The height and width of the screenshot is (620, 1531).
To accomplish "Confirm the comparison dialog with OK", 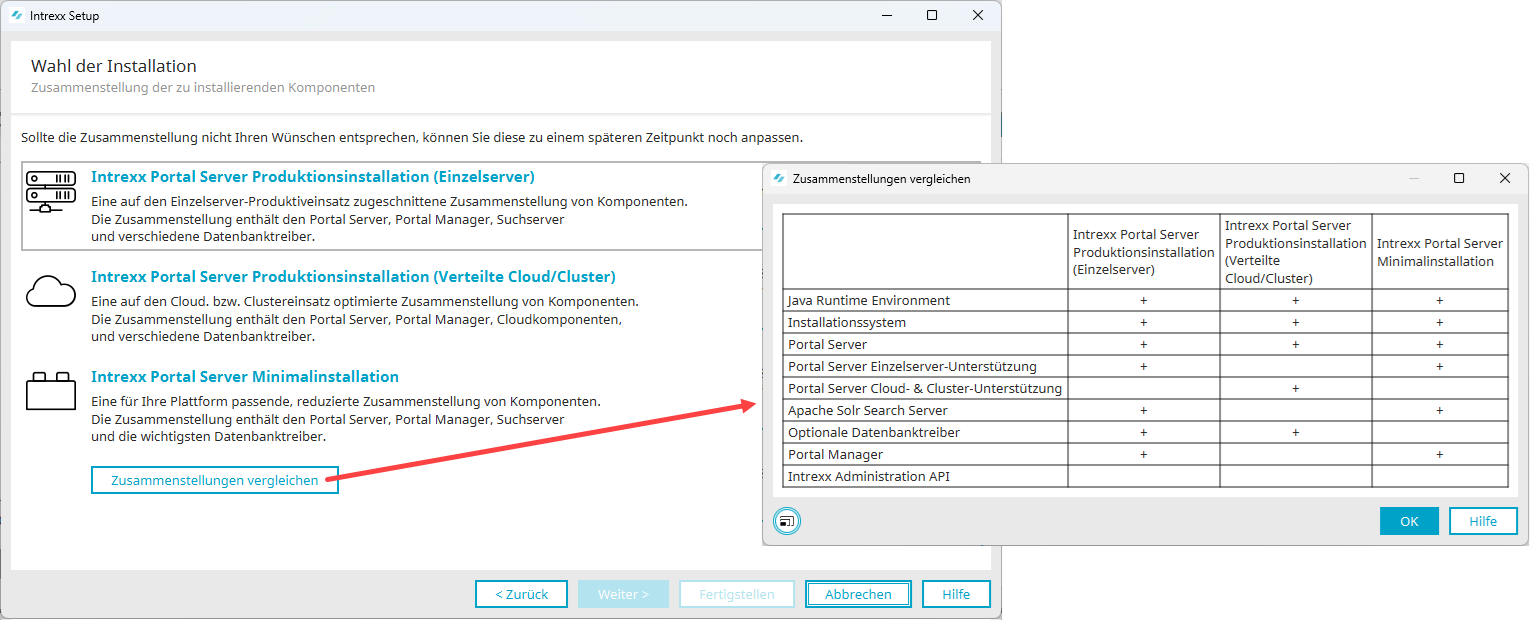I will (x=1409, y=521).
